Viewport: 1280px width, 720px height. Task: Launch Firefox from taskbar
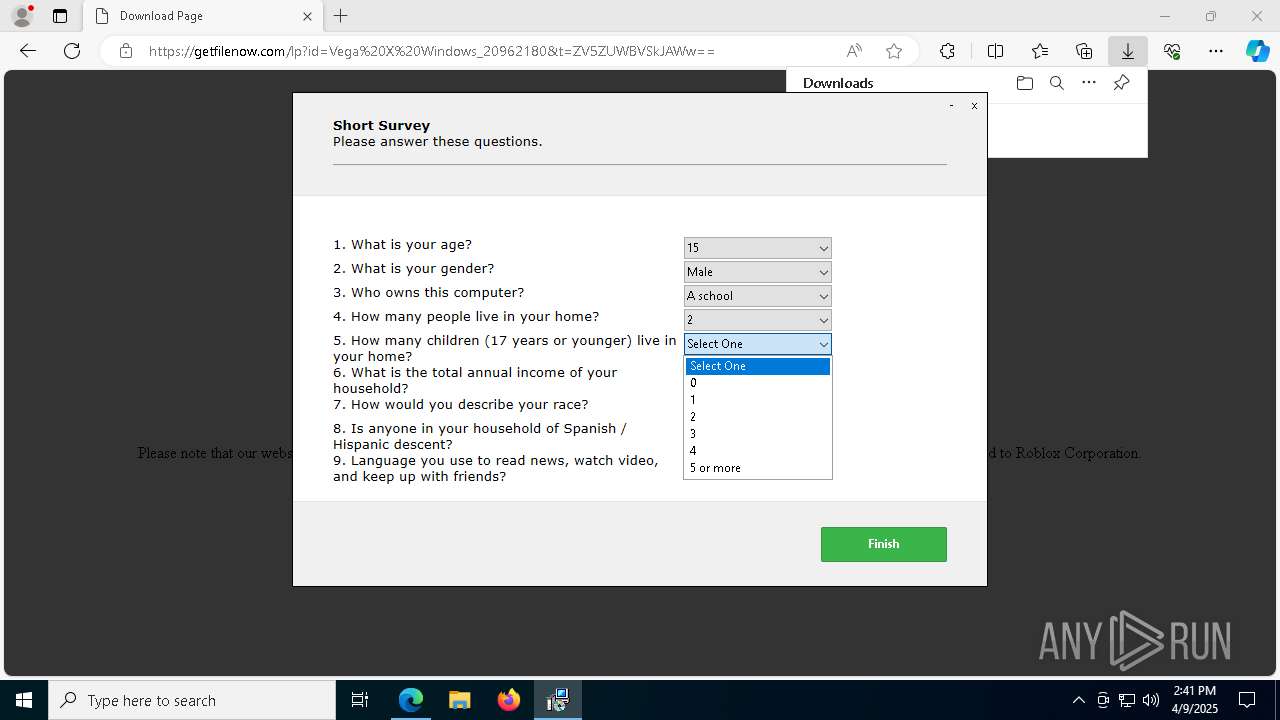(x=509, y=700)
